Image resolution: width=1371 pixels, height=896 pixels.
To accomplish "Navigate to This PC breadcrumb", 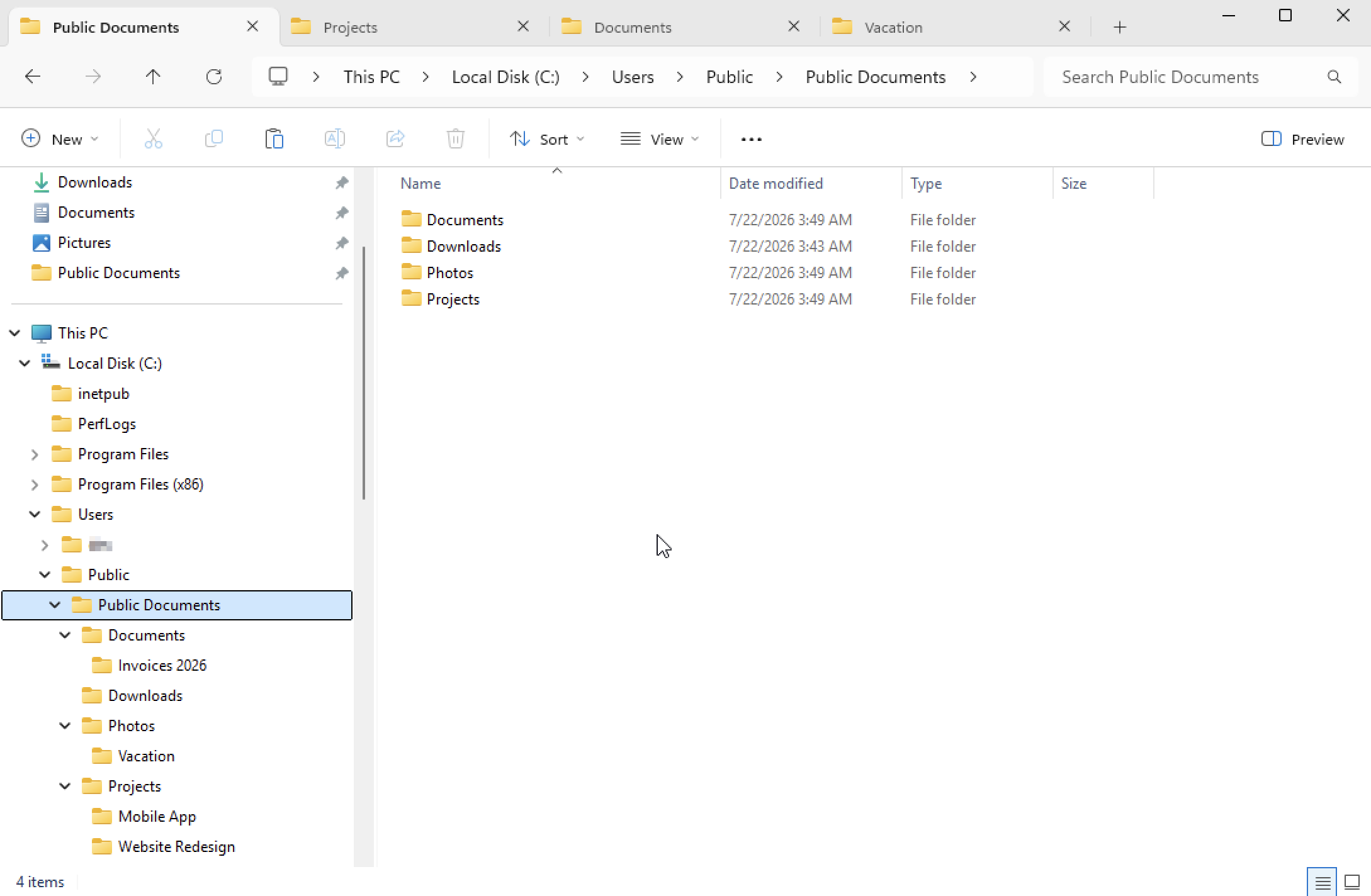I will [x=371, y=77].
